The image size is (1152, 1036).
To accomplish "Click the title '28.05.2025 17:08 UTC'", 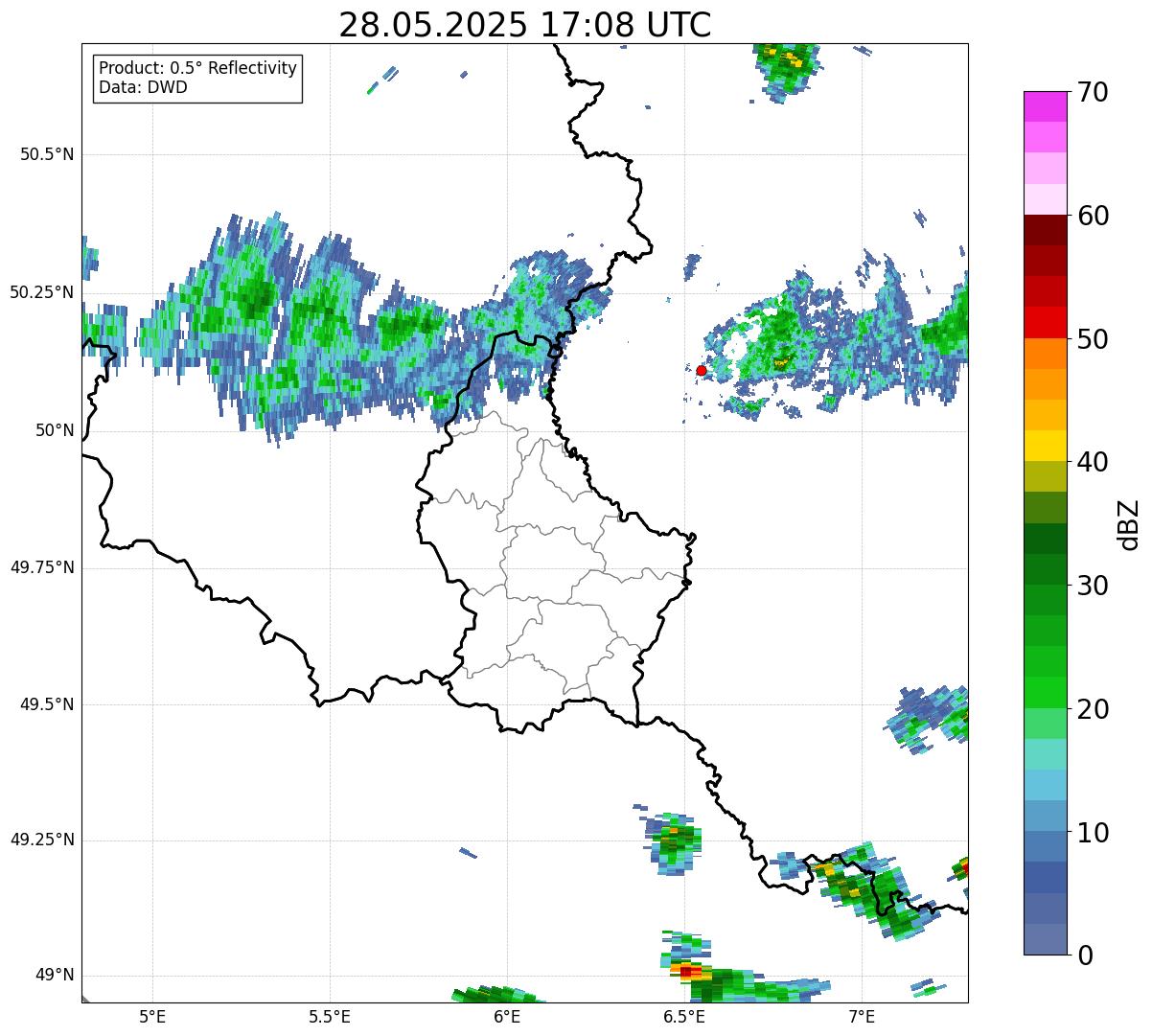I will click(525, 24).
